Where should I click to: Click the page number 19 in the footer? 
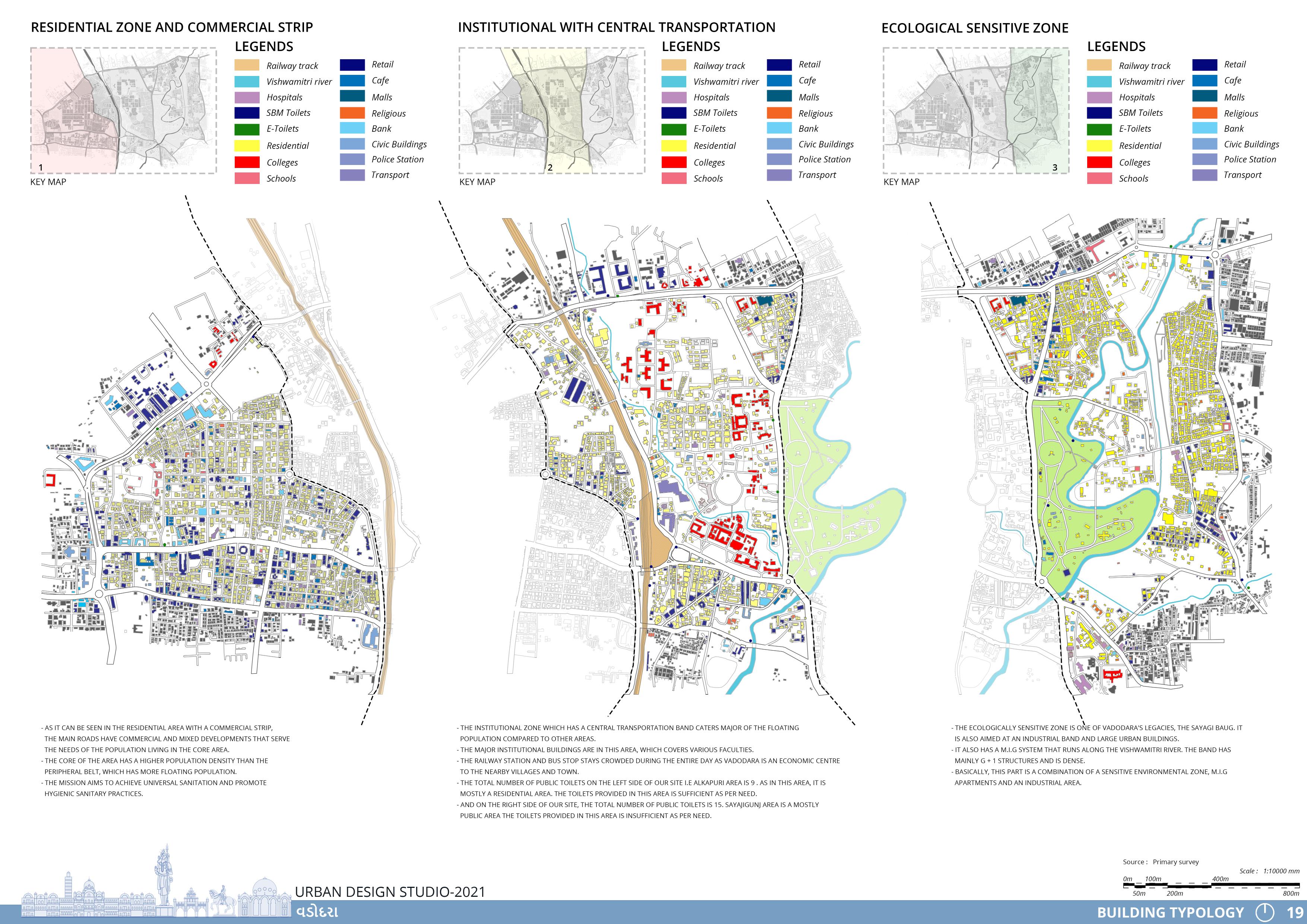point(1294,912)
